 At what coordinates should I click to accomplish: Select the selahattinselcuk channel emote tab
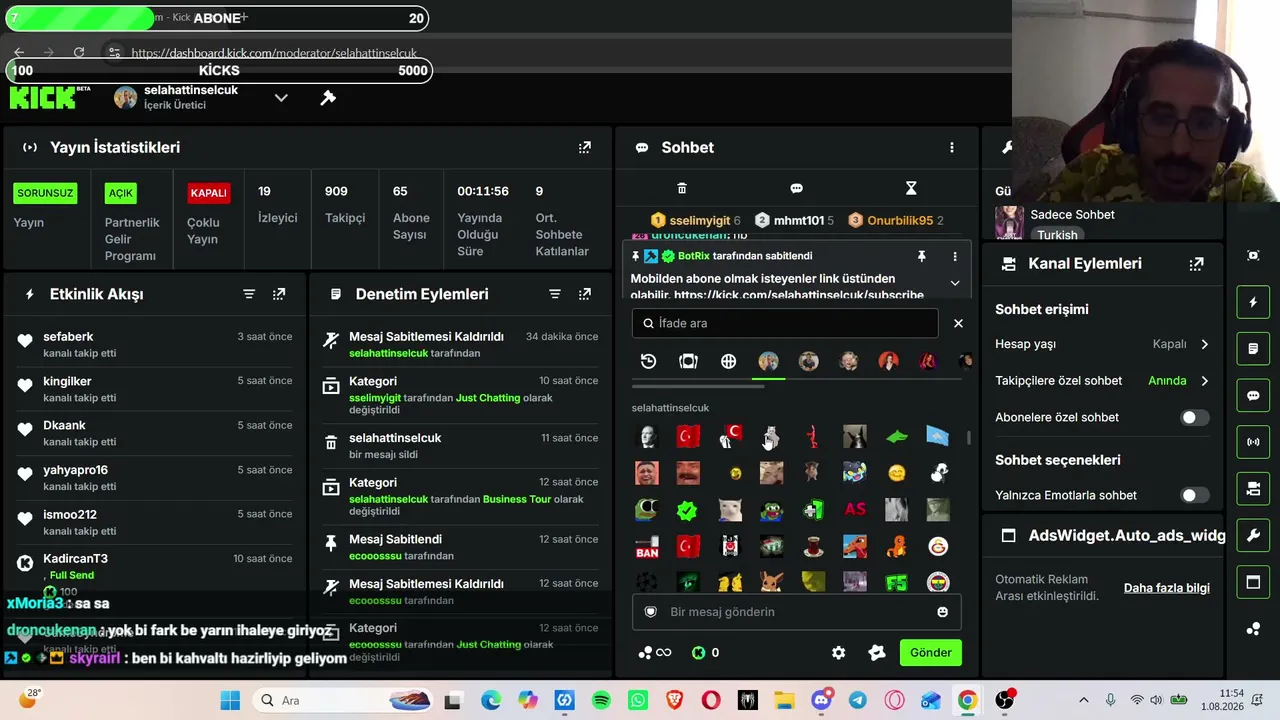pos(768,361)
